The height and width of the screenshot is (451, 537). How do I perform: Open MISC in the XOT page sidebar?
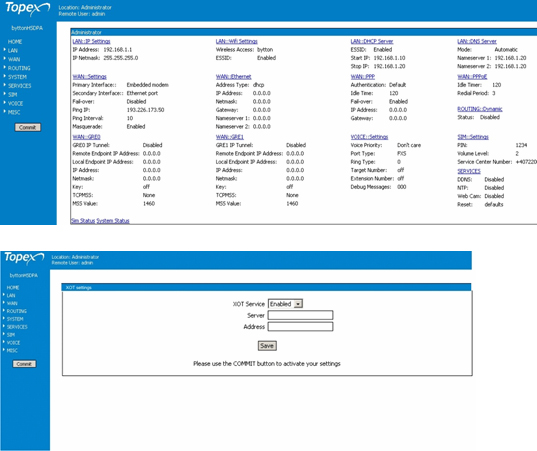tap(12, 351)
